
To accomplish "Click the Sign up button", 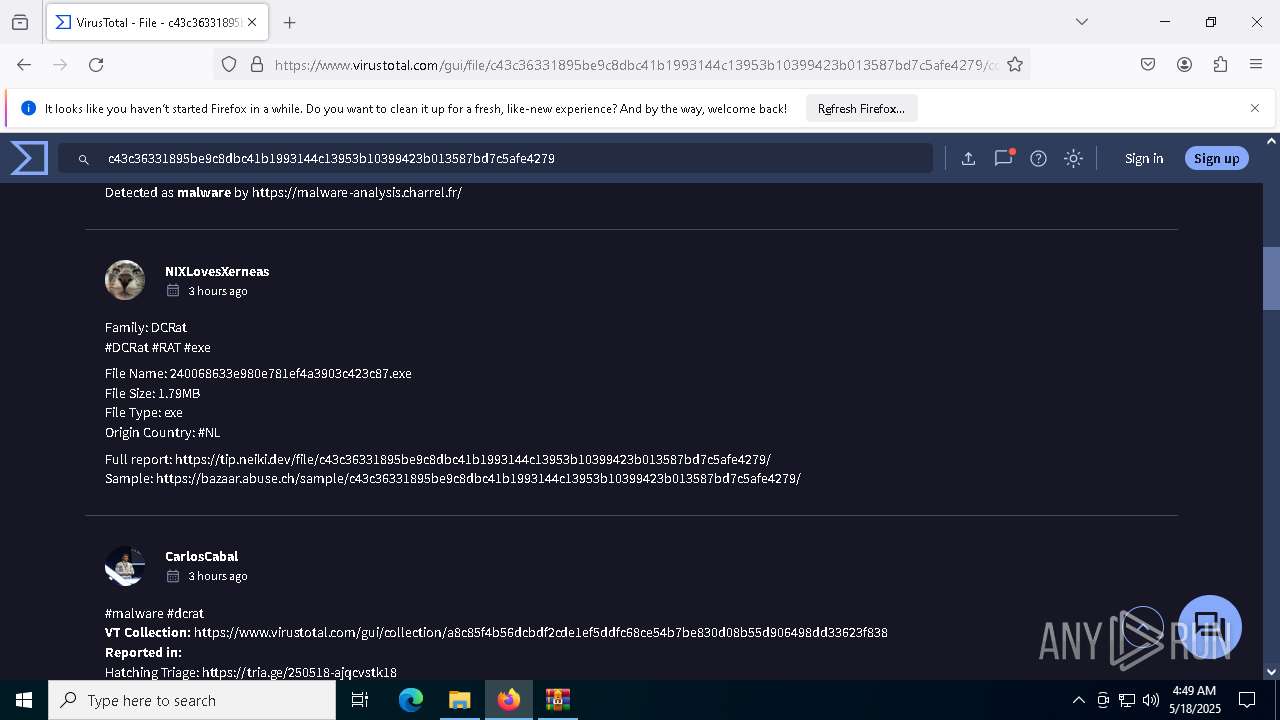I will click(1216, 158).
